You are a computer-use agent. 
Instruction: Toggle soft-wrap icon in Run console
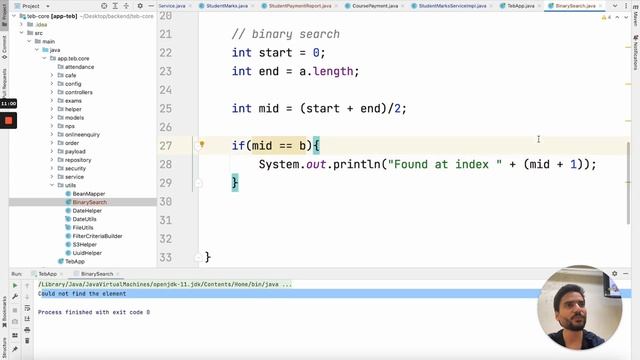pos(27,308)
